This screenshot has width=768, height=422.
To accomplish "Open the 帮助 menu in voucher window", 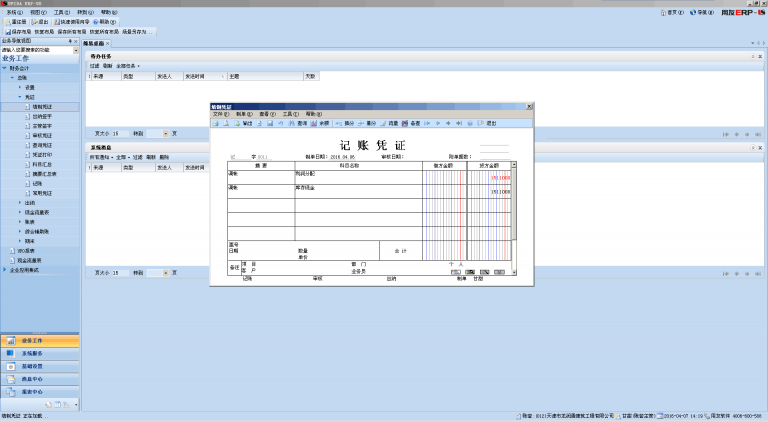I will 313,114.
